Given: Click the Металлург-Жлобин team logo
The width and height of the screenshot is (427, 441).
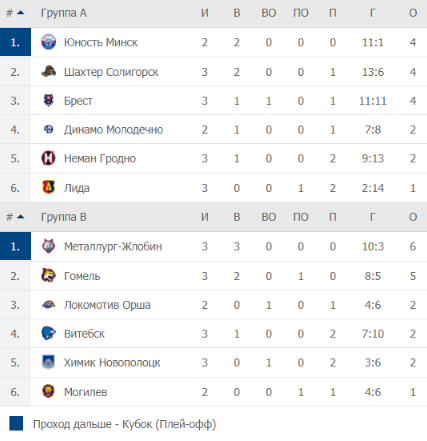Looking at the screenshot, I should click(48, 246).
